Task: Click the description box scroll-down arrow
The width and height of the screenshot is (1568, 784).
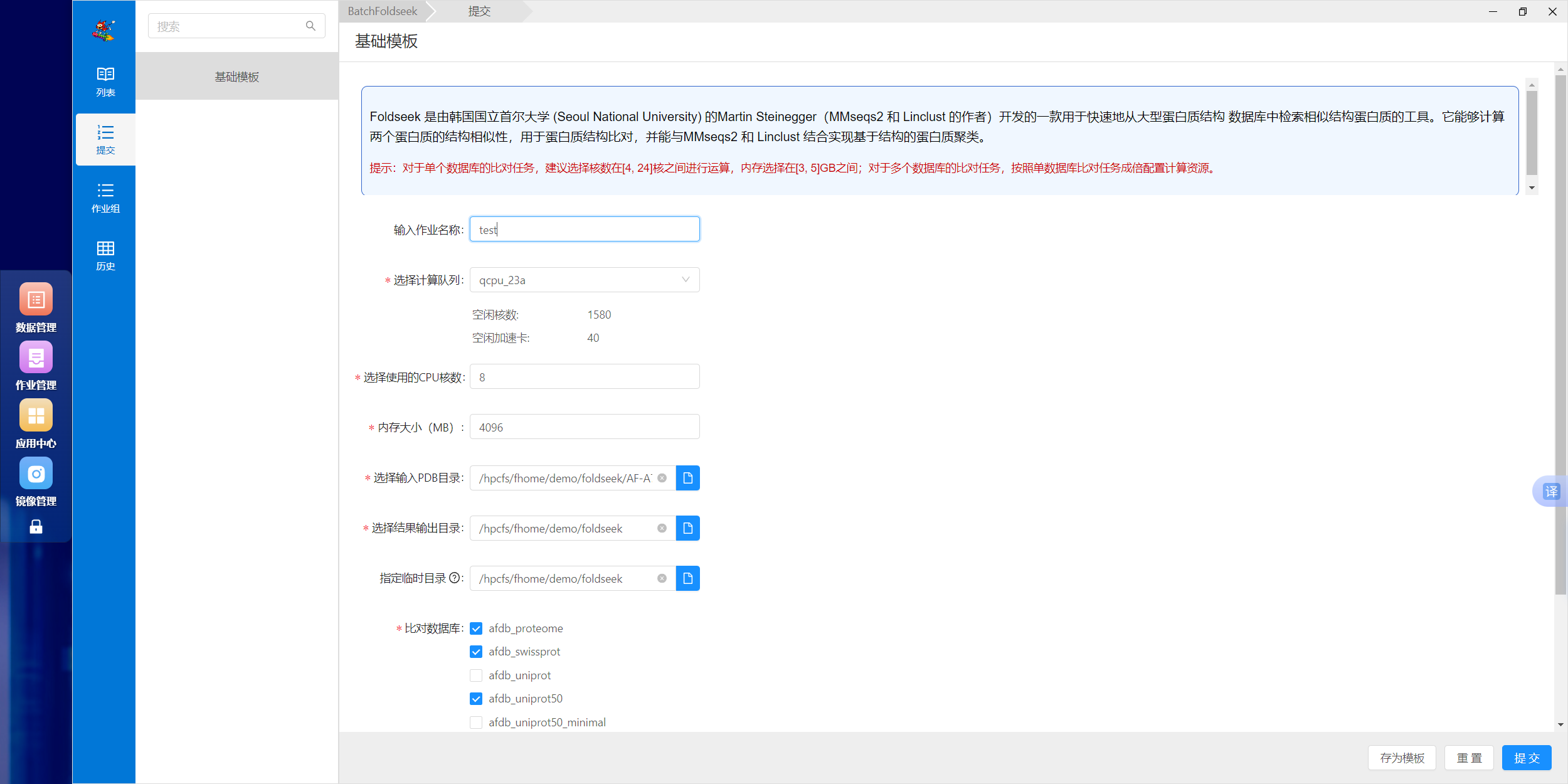Action: (1532, 188)
